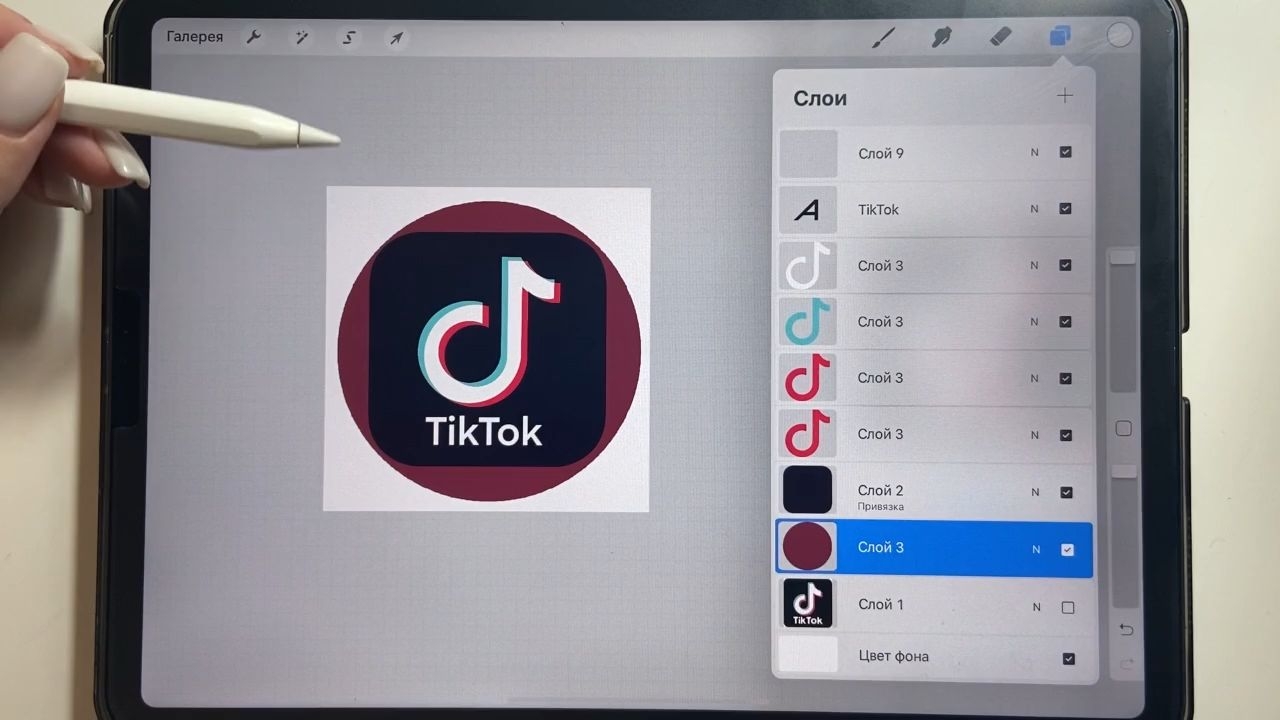The height and width of the screenshot is (720, 1280).
Task: Select the Paint brush tool
Action: [x=884, y=38]
